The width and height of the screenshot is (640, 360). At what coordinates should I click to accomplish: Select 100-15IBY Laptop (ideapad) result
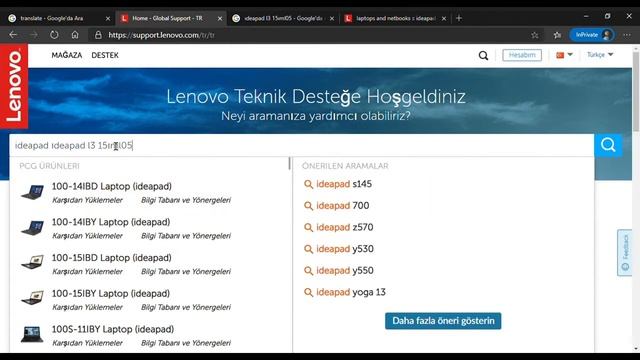111,293
